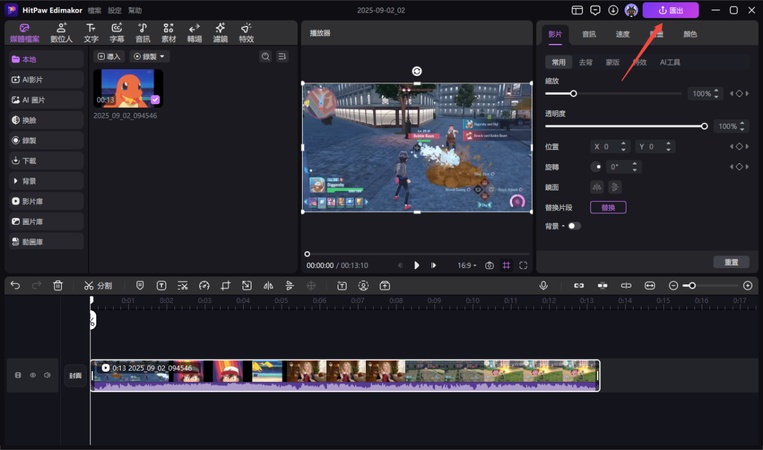Screen dimensions: 763x450
Task: Zoom out timeline with minus icon
Action: [x=673, y=286]
